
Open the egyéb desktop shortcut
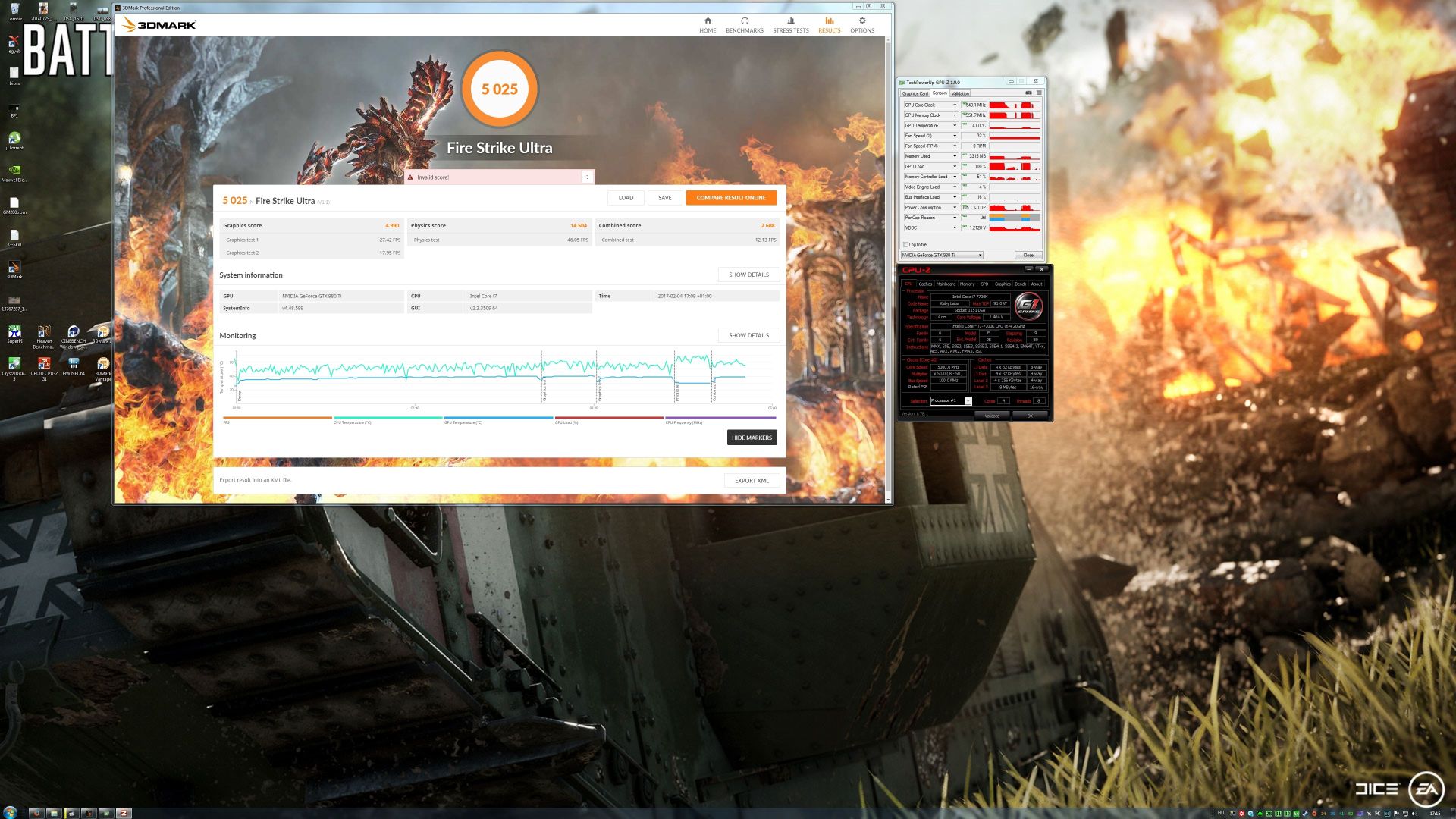pos(14,44)
